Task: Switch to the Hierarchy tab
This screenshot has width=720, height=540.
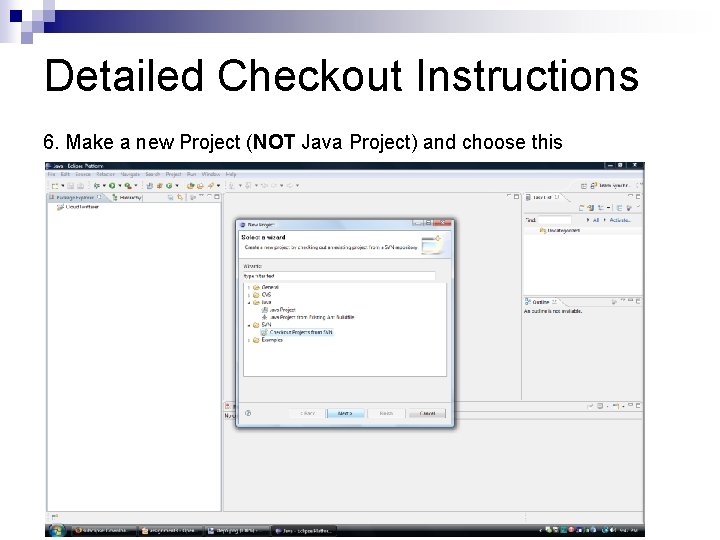Action: click(127, 197)
